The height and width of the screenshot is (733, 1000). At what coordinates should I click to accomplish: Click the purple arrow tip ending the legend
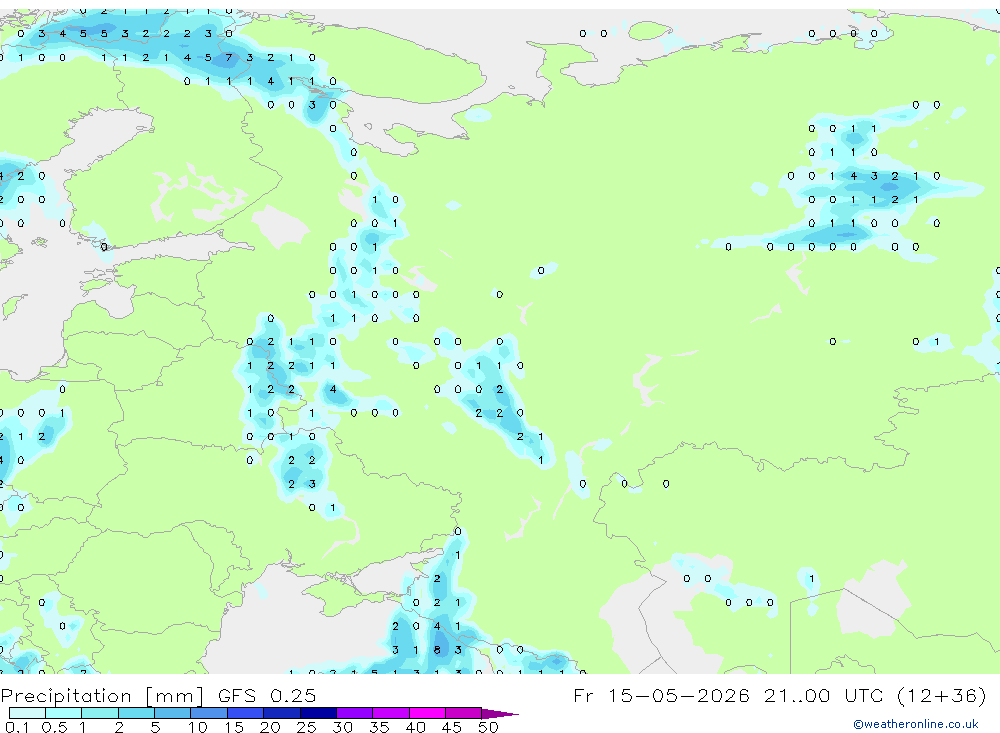500,714
